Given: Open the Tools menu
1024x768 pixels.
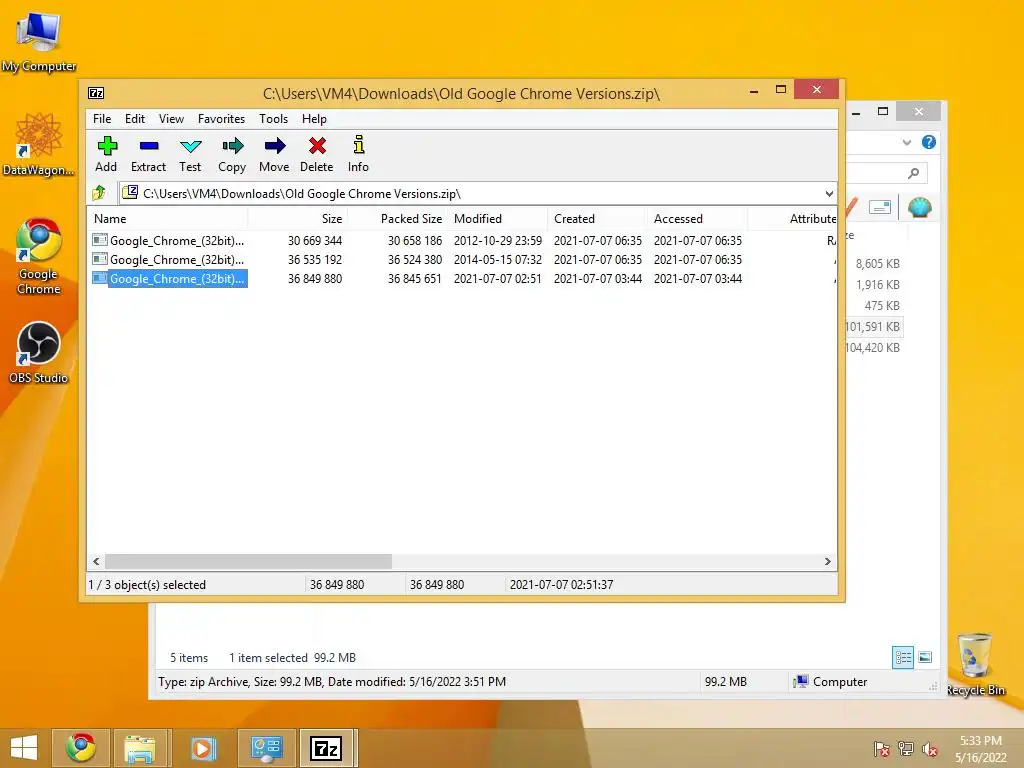Looking at the screenshot, I should click(273, 119).
